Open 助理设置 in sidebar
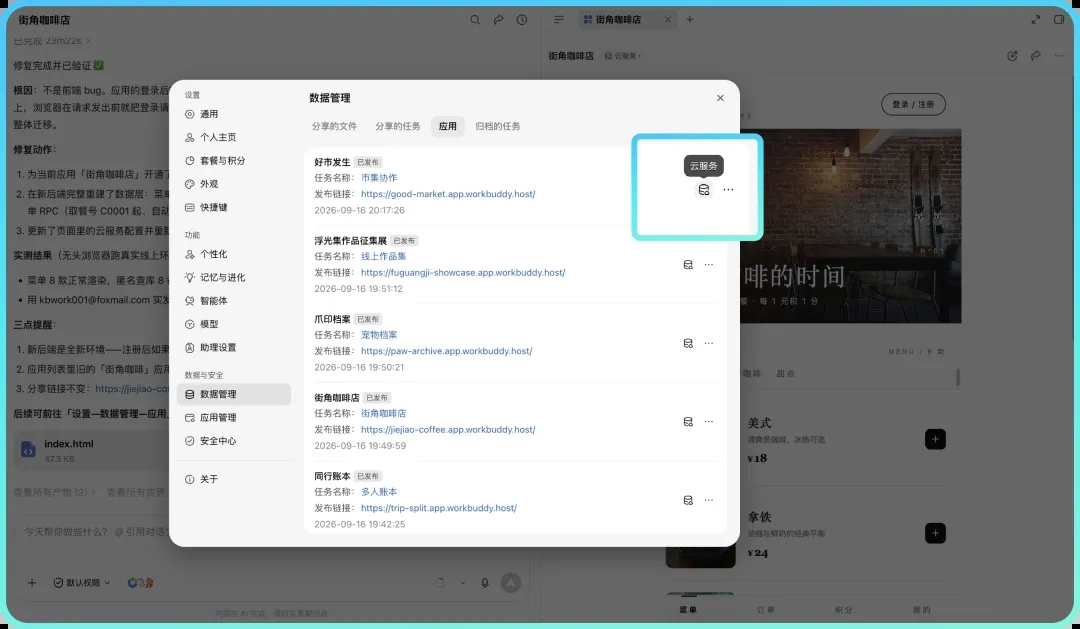The image size is (1080, 629). (x=233, y=348)
